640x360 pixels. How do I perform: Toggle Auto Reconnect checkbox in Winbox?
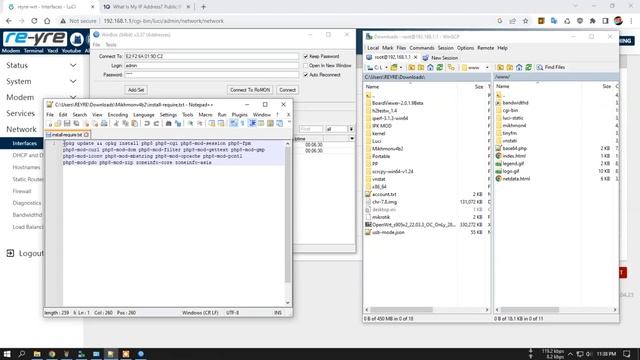click(x=306, y=75)
